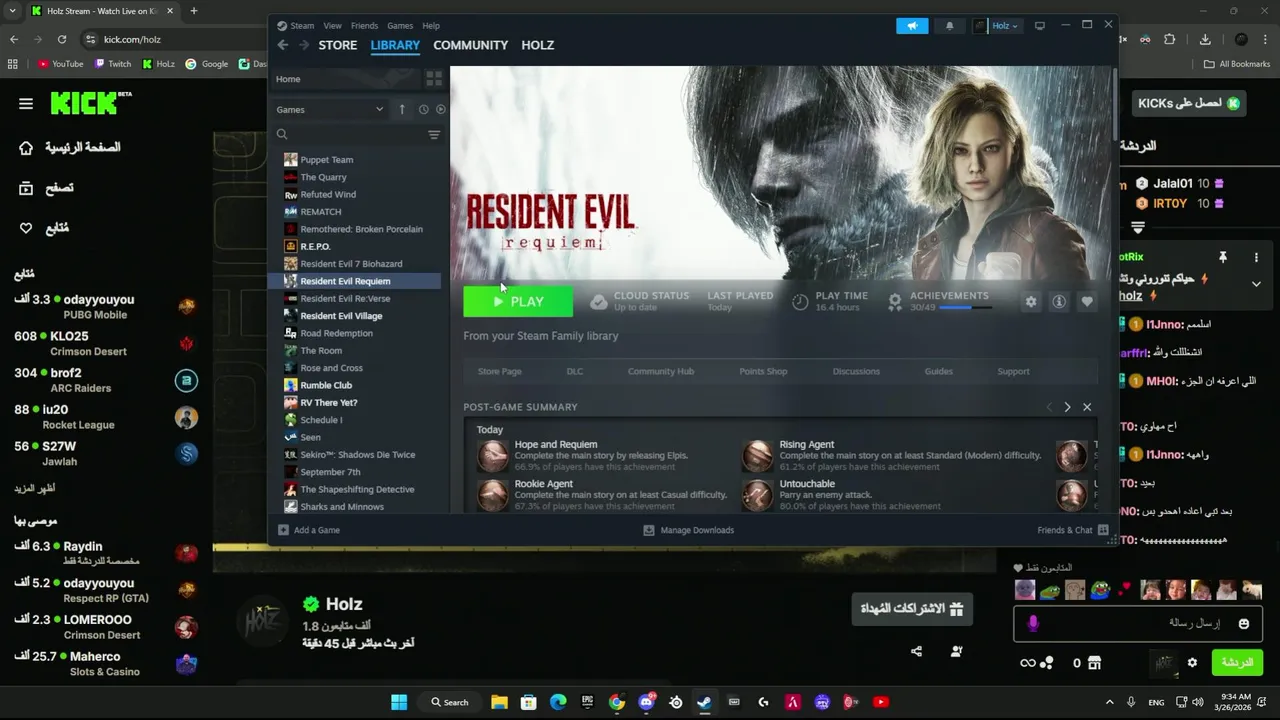Sort library by recent clock icon
This screenshot has width=1280, height=720.
423,109
